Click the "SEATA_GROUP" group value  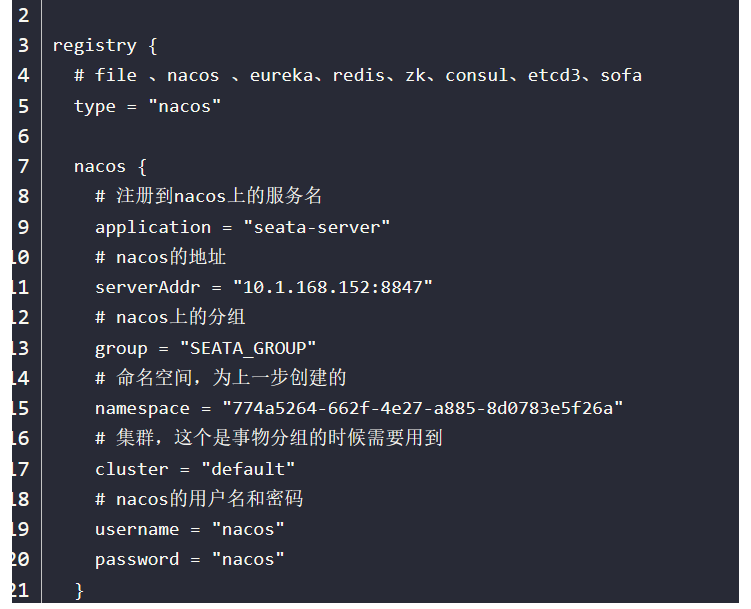(x=248, y=348)
